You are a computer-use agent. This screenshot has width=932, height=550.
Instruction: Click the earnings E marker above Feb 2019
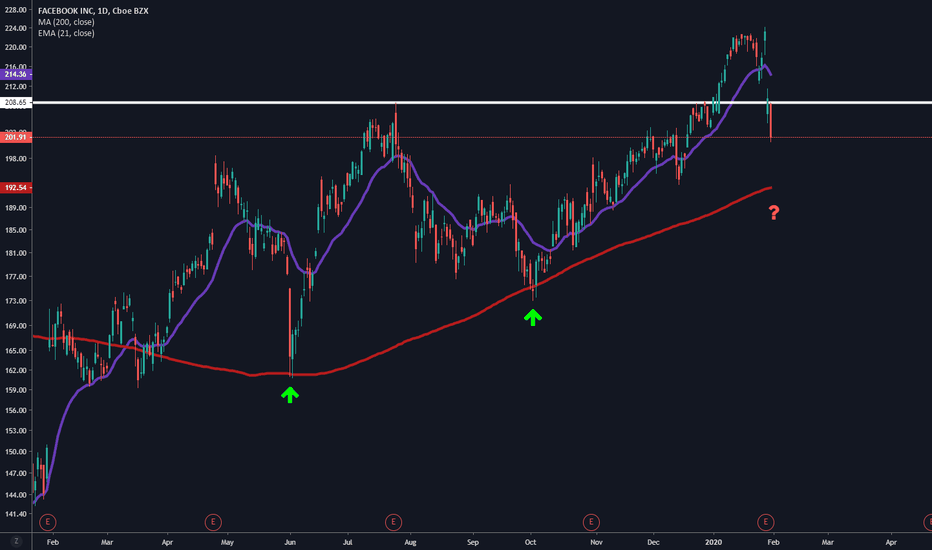tap(48, 523)
